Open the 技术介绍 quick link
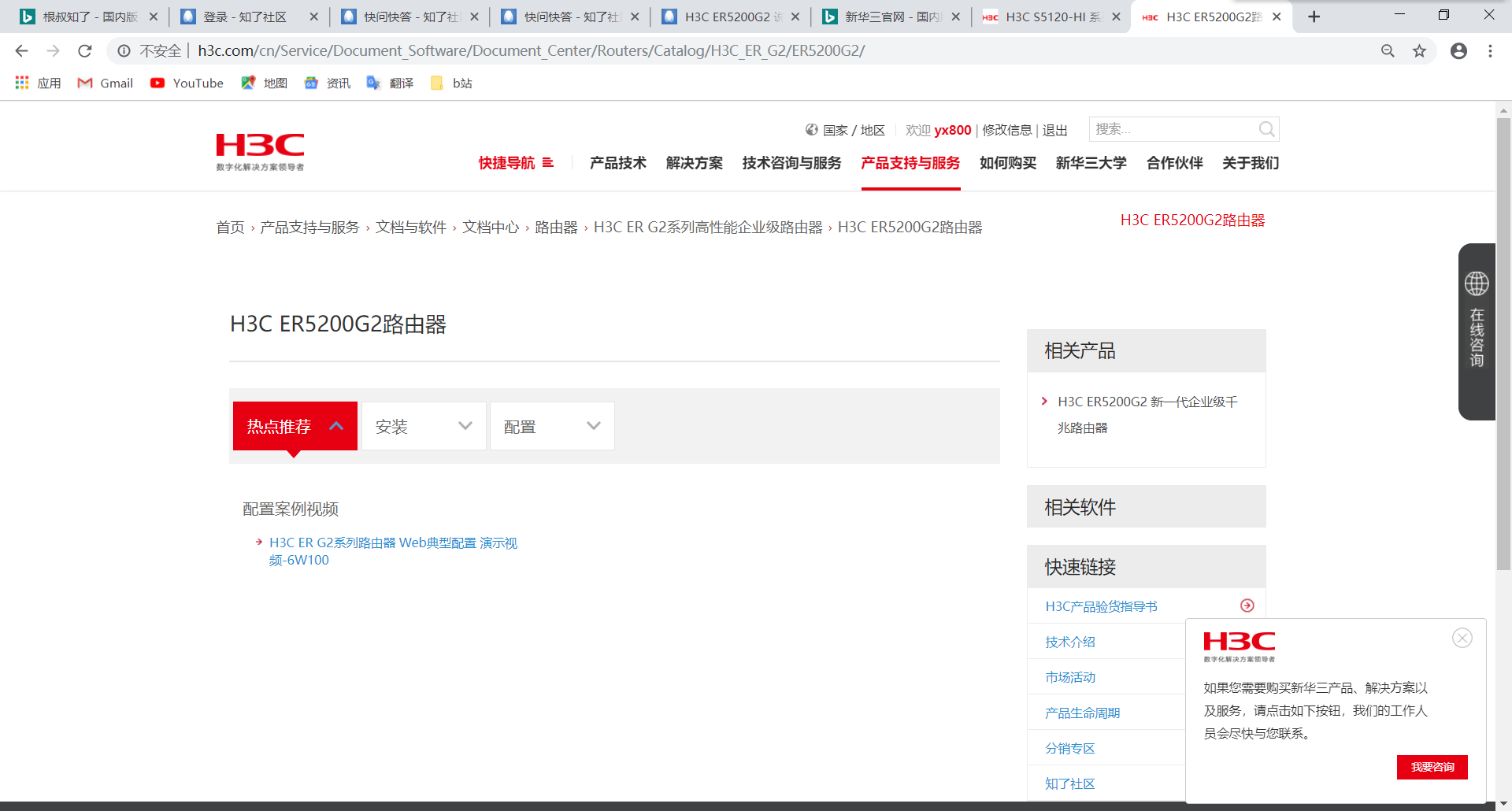Screen dimensions: 1512x811 1070,642
